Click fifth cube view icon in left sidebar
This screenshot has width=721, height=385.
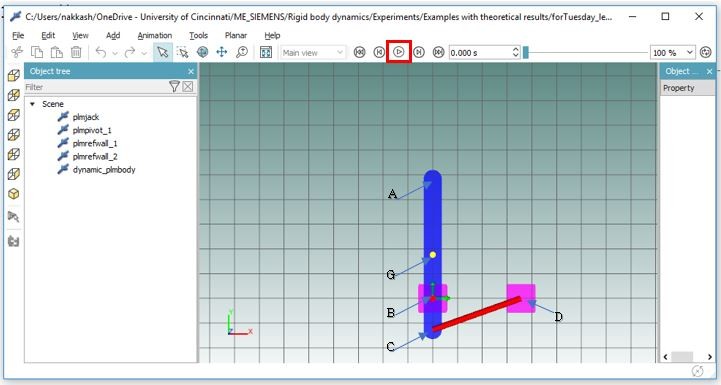tap(14, 154)
